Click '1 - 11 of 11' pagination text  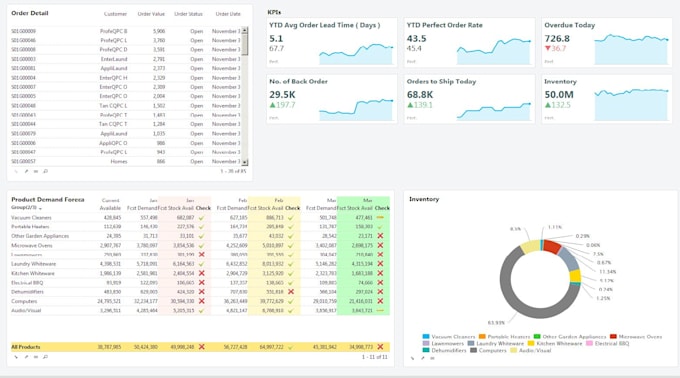coord(375,357)
